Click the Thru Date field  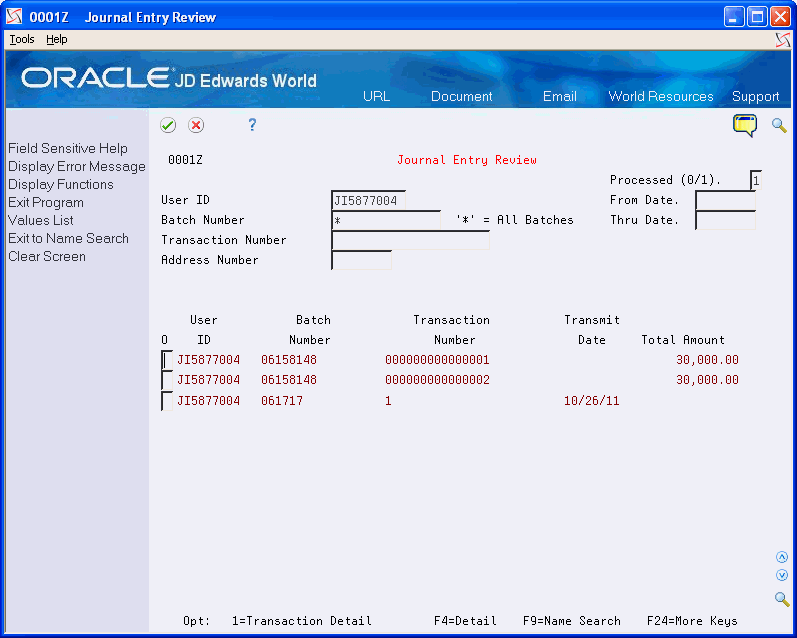(x=725, y=220)
